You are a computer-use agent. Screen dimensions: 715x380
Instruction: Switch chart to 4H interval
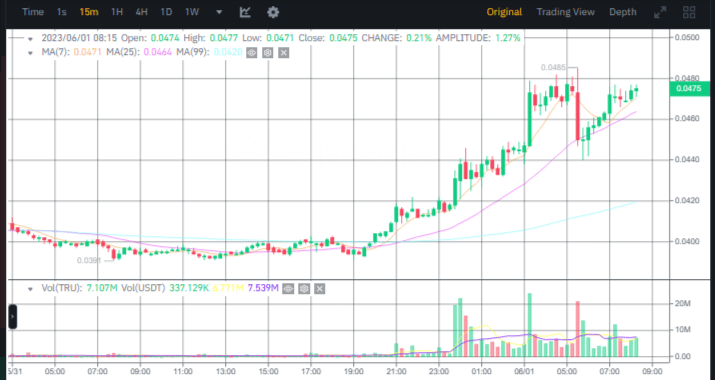[x=141, y=12]
